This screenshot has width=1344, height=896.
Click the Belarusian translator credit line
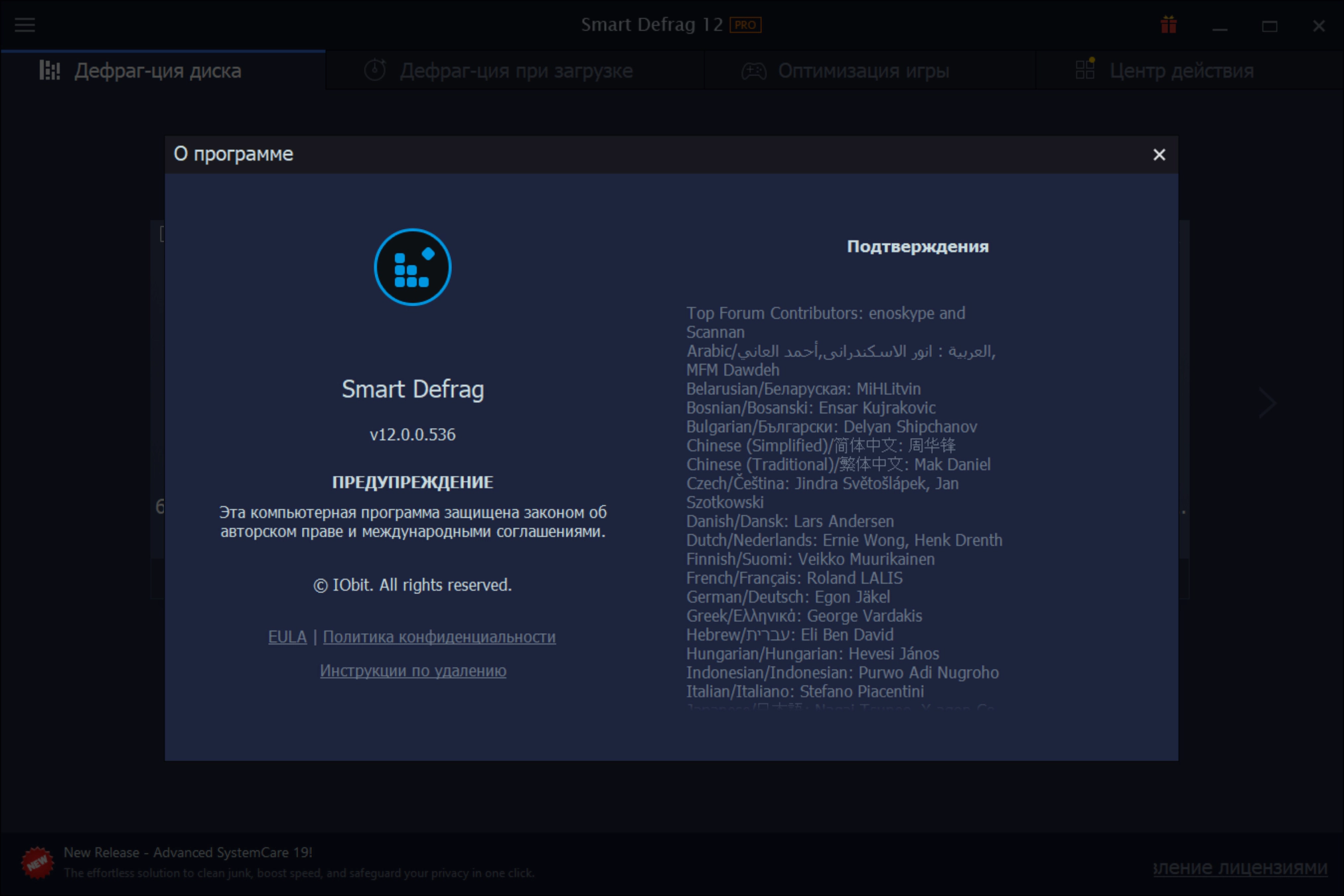point(804,389)
